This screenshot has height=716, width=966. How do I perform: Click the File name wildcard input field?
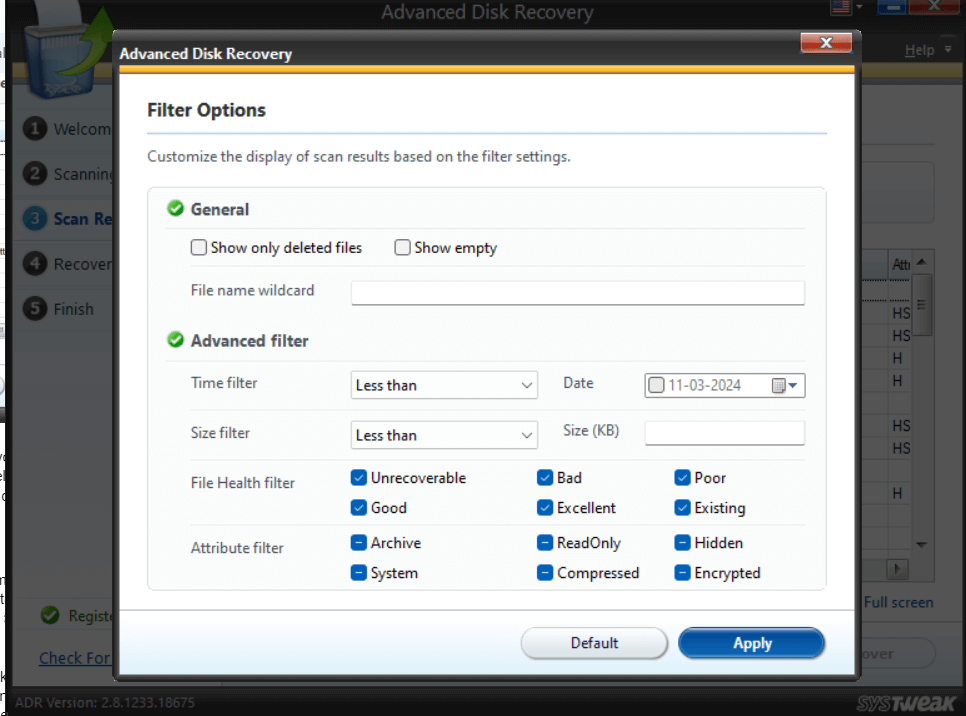pos(578,292)
